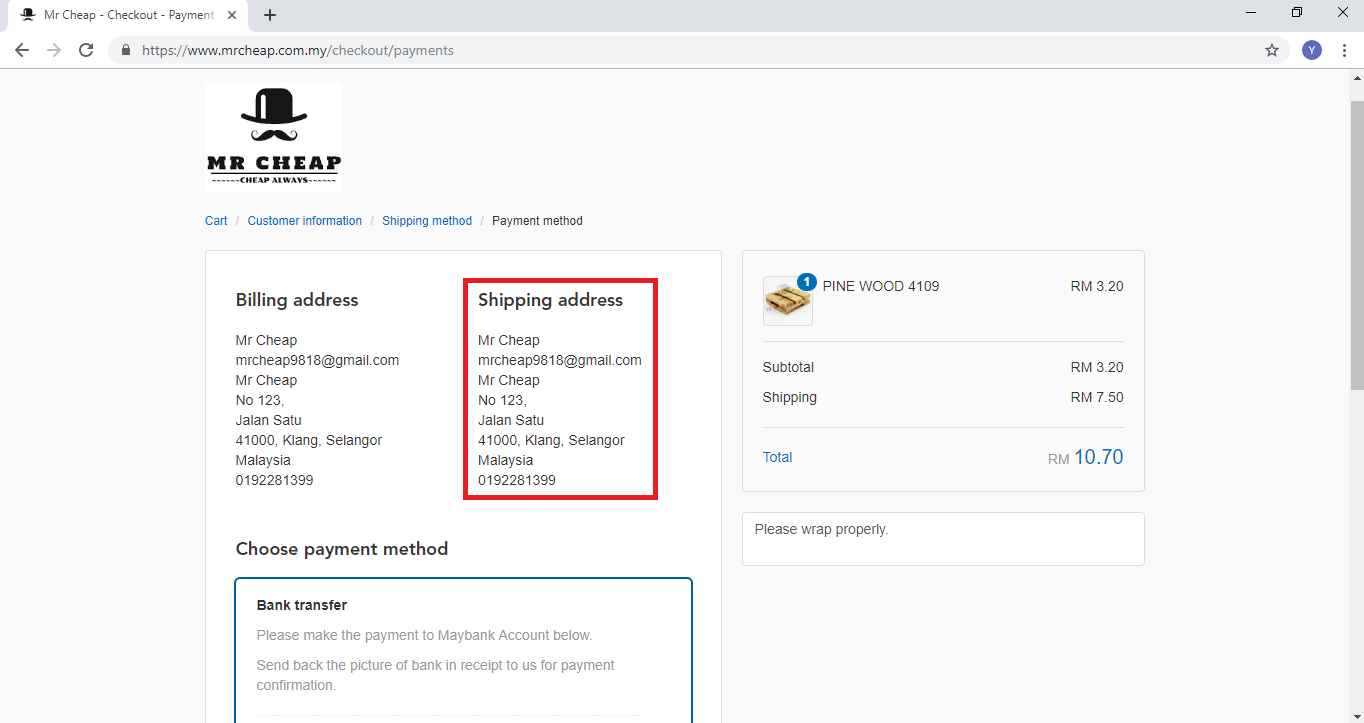1364x723 pixels.
Task: Click the billing email mrcheap9818@gmail.com
Action: click(x=317, y=360)
